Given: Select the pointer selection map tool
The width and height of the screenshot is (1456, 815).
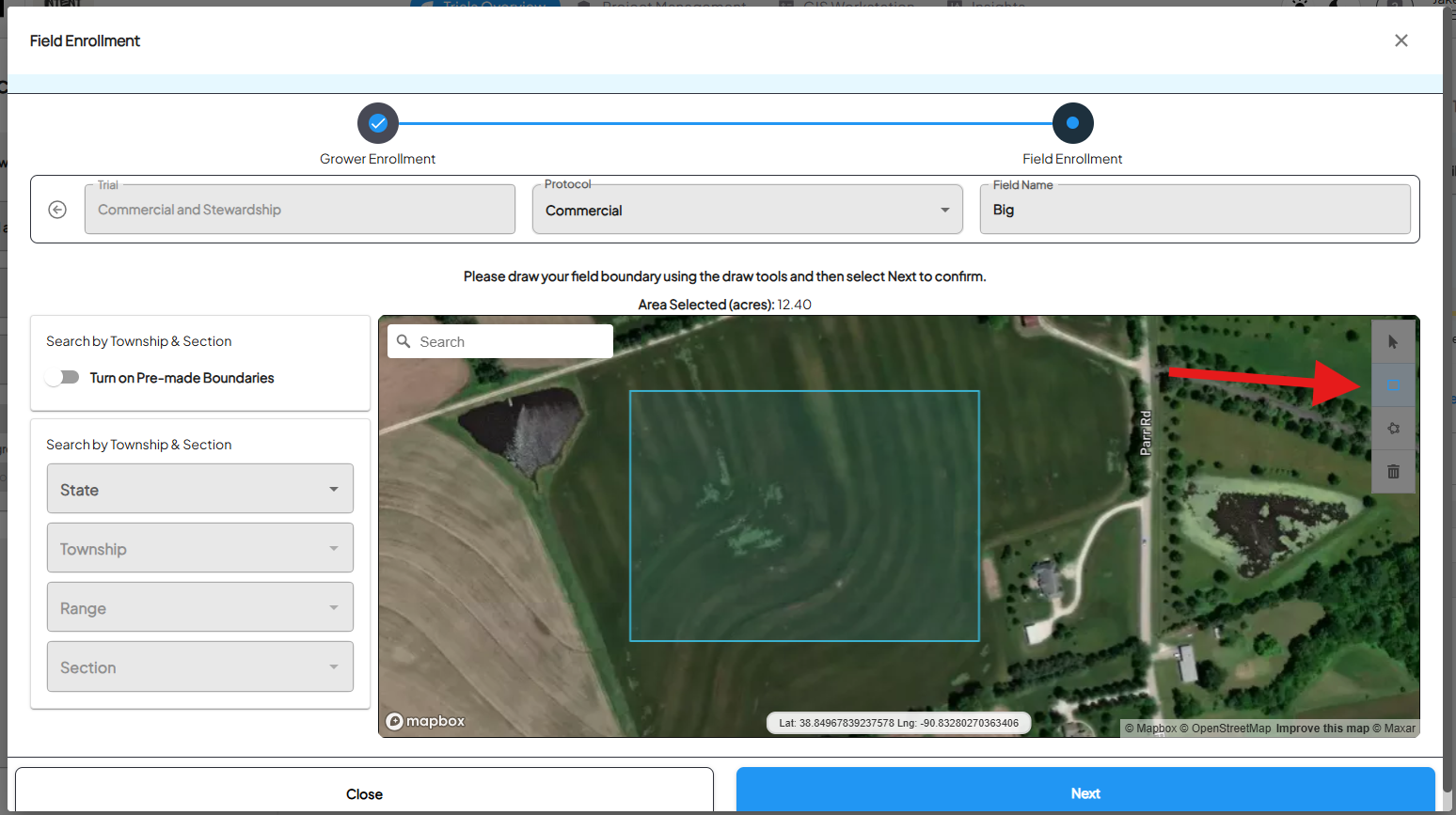Looking at the screenshot, I should [x=1393, y=342].
